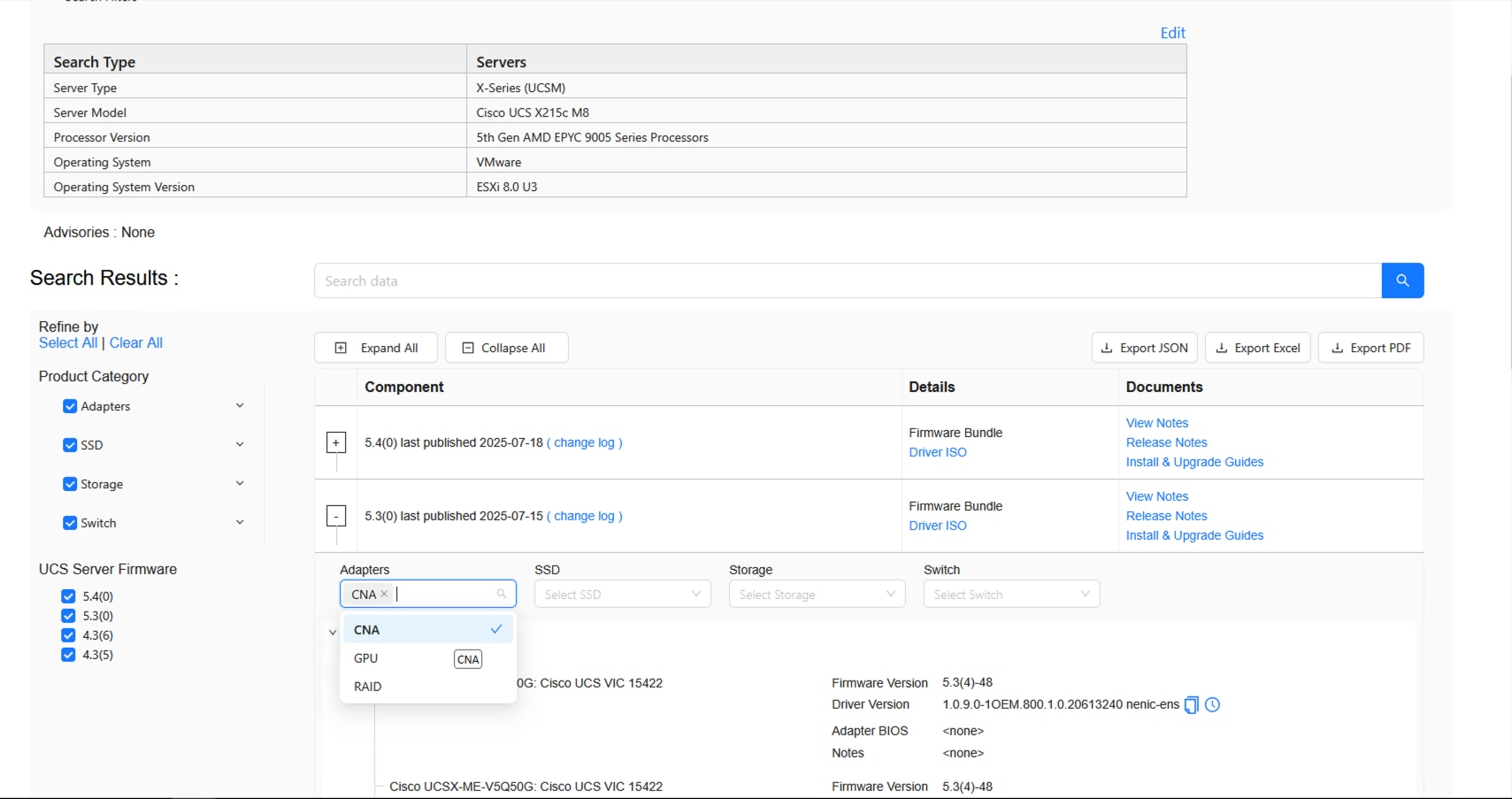Click the blue search magnifier button

click(x=1401, y=280)
